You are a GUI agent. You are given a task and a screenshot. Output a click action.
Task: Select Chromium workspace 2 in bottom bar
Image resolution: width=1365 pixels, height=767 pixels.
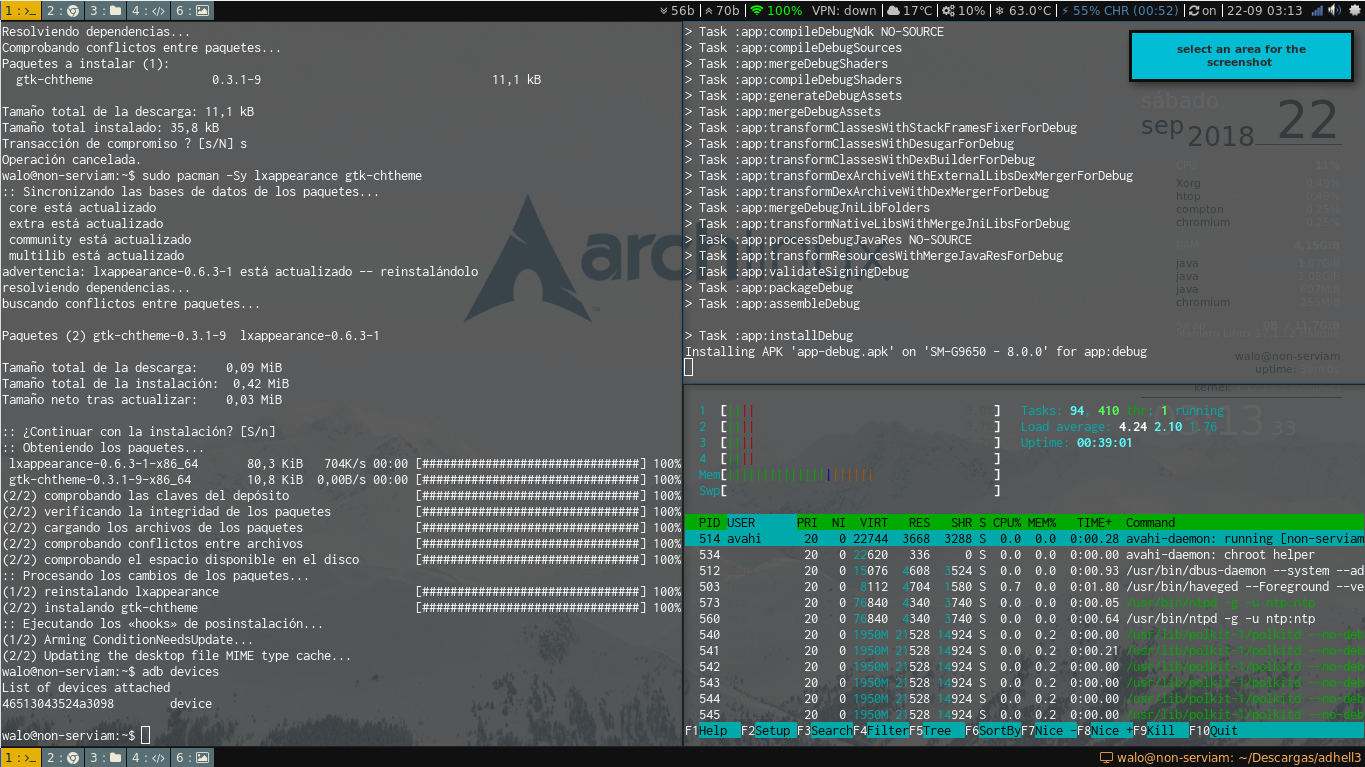[61, 757]
